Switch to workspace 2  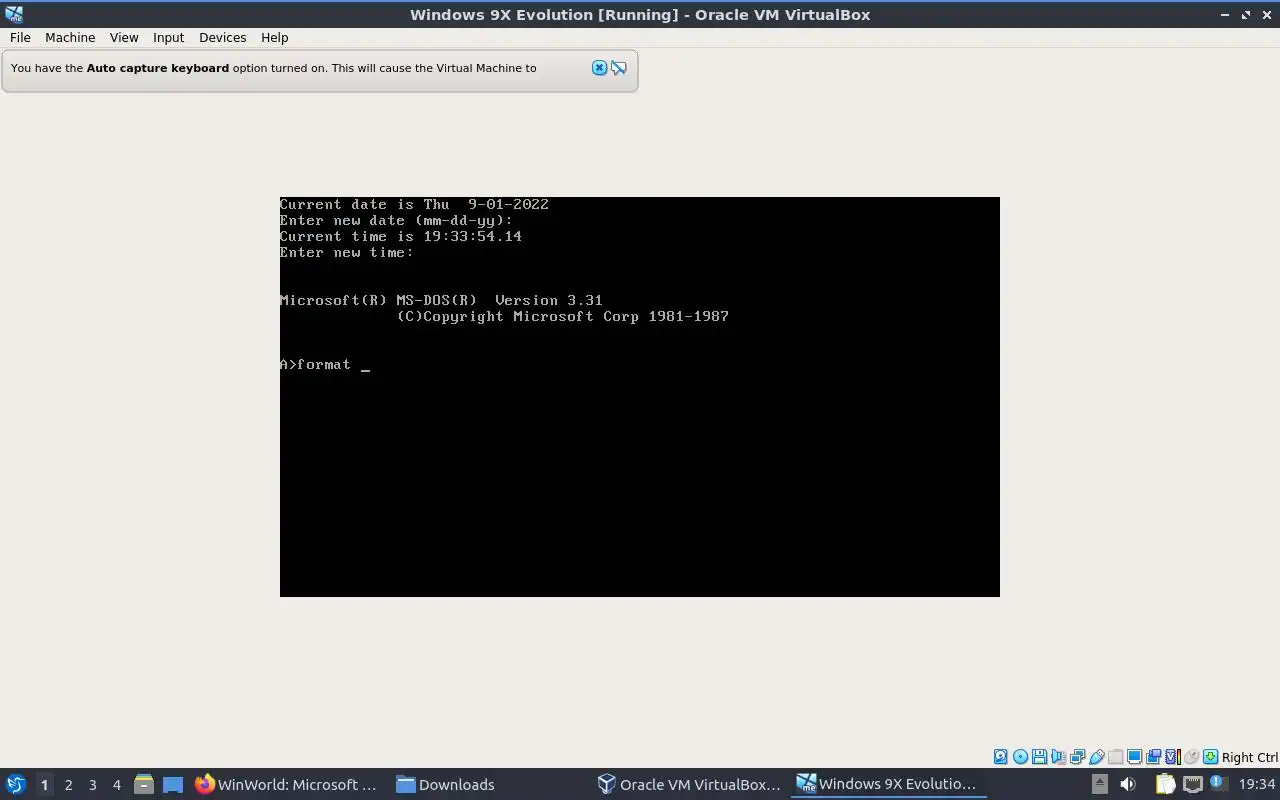click(68, 784)
